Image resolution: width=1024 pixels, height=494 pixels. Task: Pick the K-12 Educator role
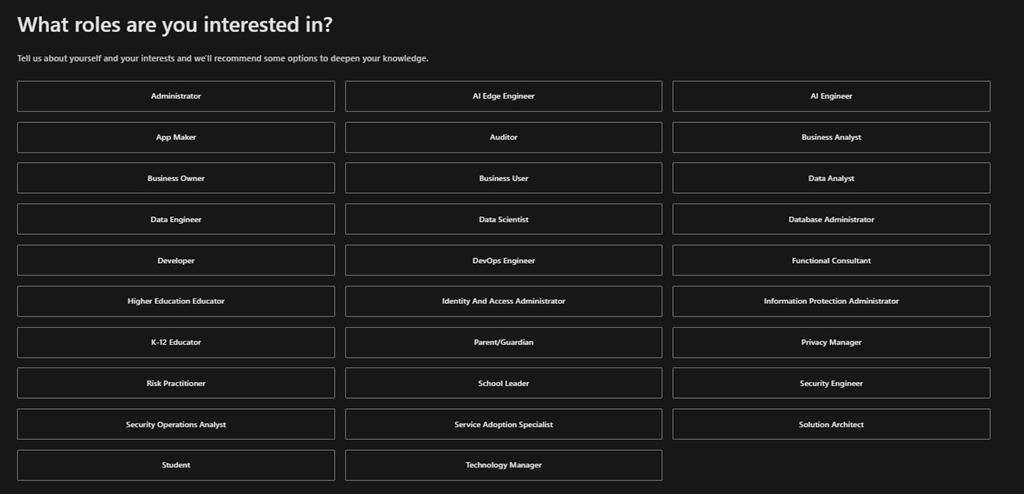tap(176, 342)
